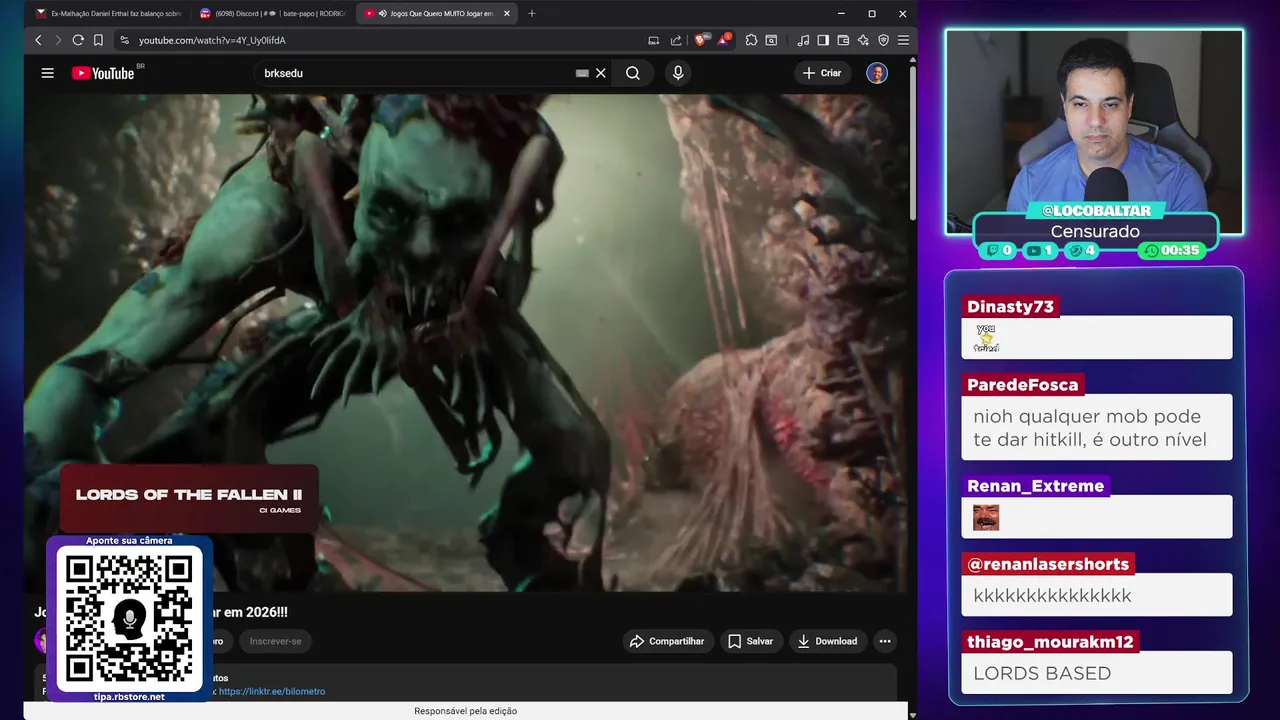
Task: Open site settings icon in address bar
Action: [x=124, y=40]
